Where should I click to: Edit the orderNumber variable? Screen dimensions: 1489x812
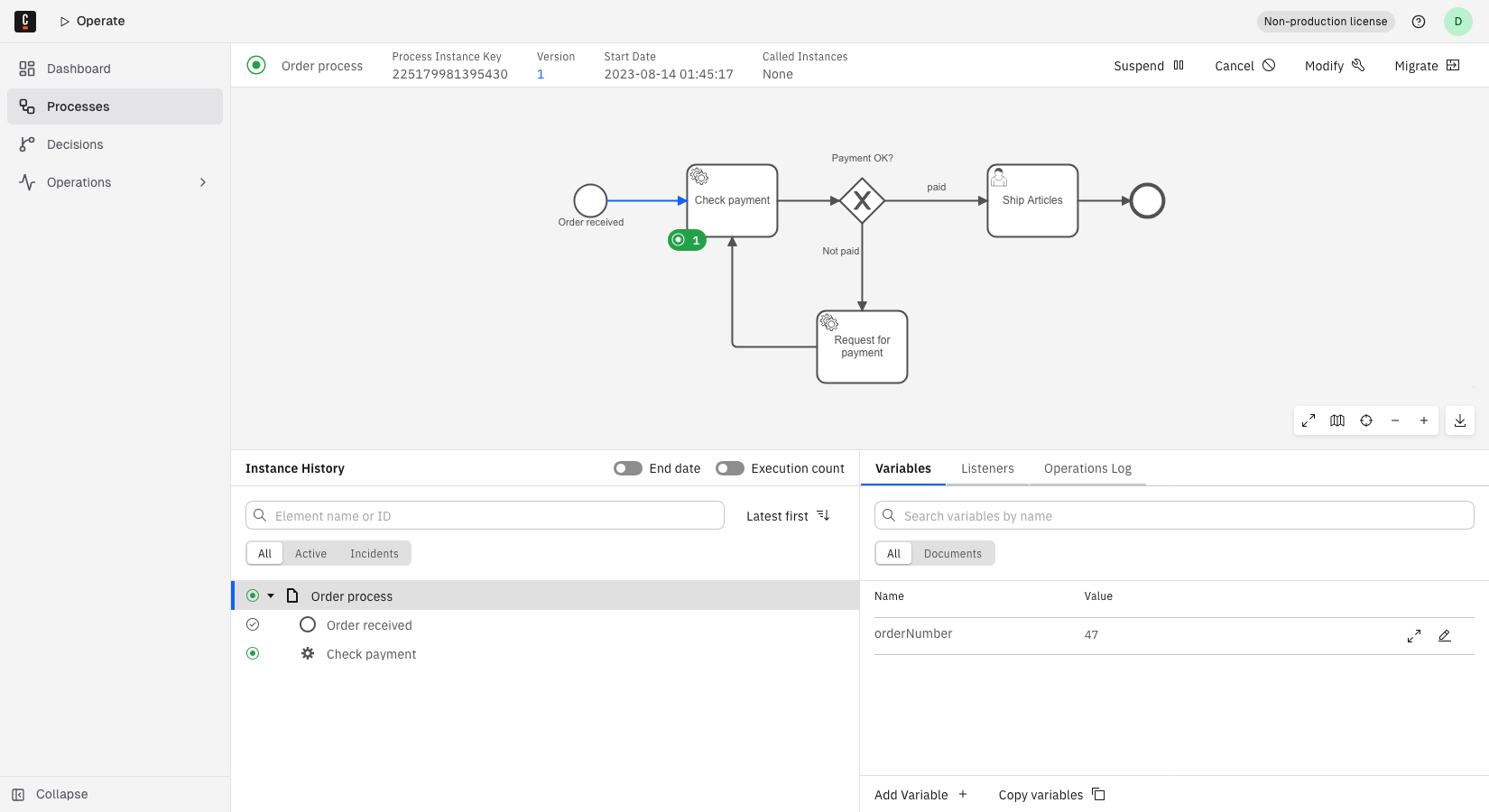(1445, 636)
